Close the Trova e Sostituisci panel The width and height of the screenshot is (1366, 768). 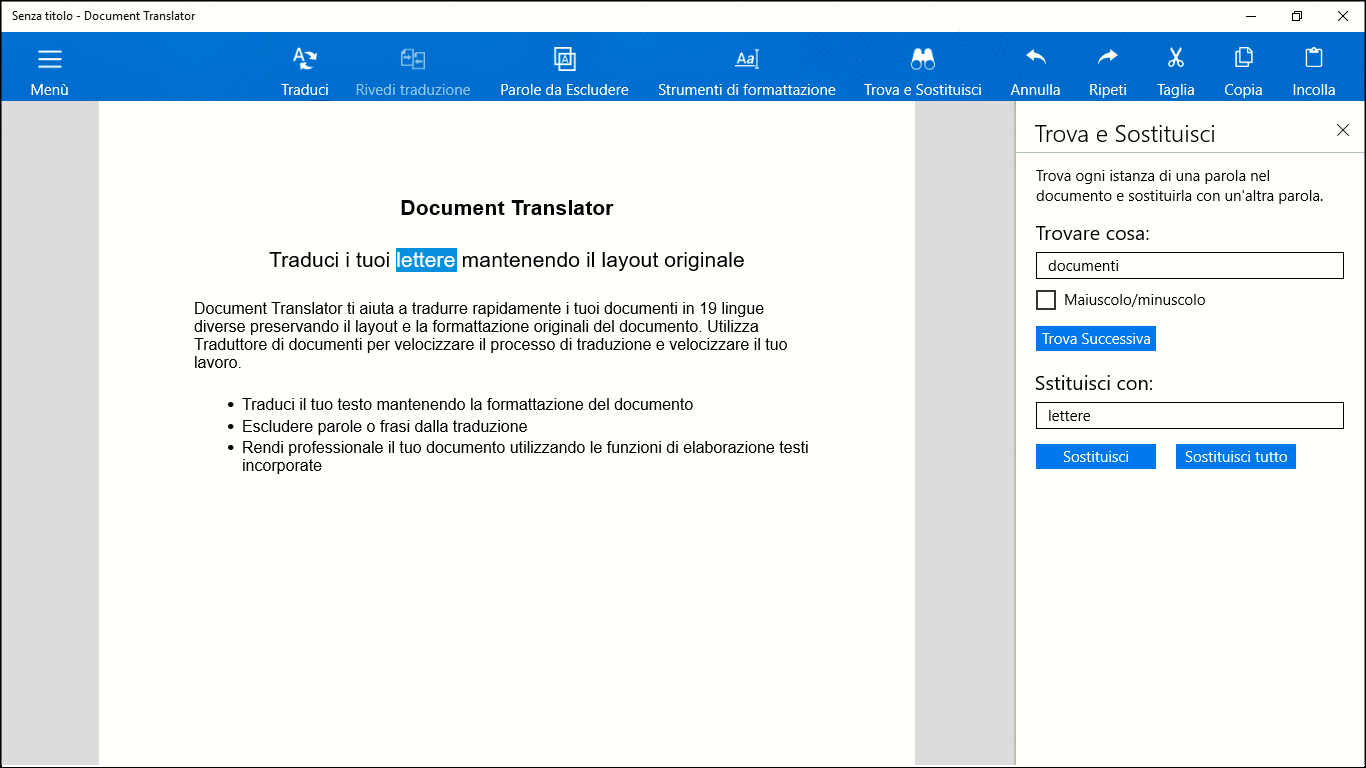pos(1343,130)
